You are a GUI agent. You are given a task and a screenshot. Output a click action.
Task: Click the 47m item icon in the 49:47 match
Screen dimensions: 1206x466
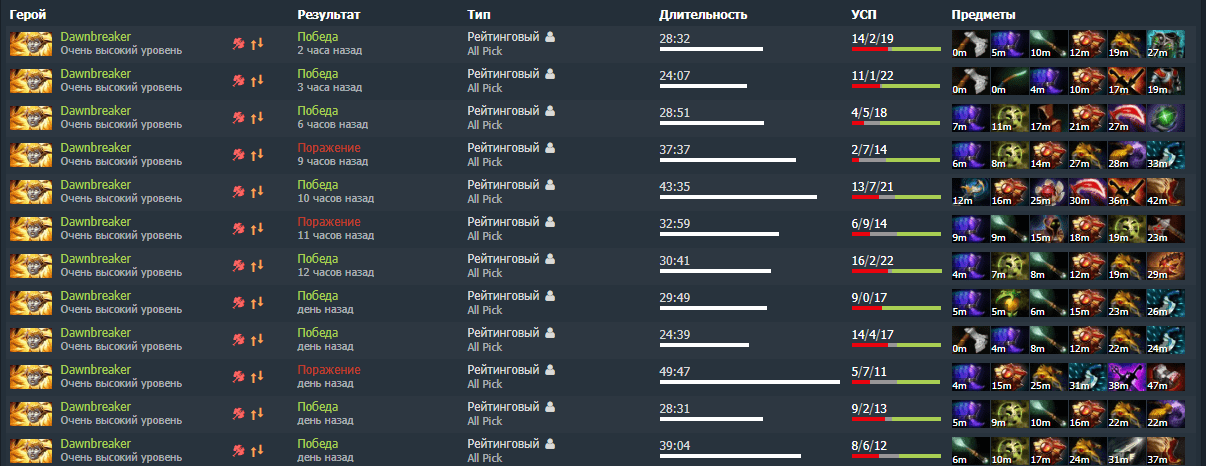point(1166,377)
